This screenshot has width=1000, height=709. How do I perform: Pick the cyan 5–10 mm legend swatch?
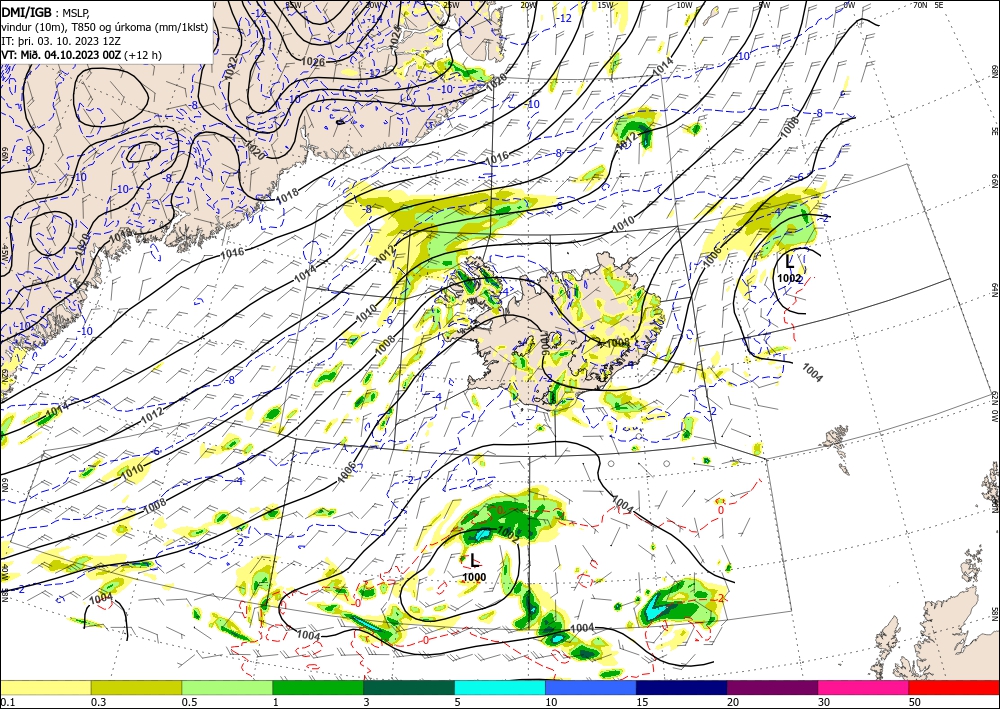(500, 687)
